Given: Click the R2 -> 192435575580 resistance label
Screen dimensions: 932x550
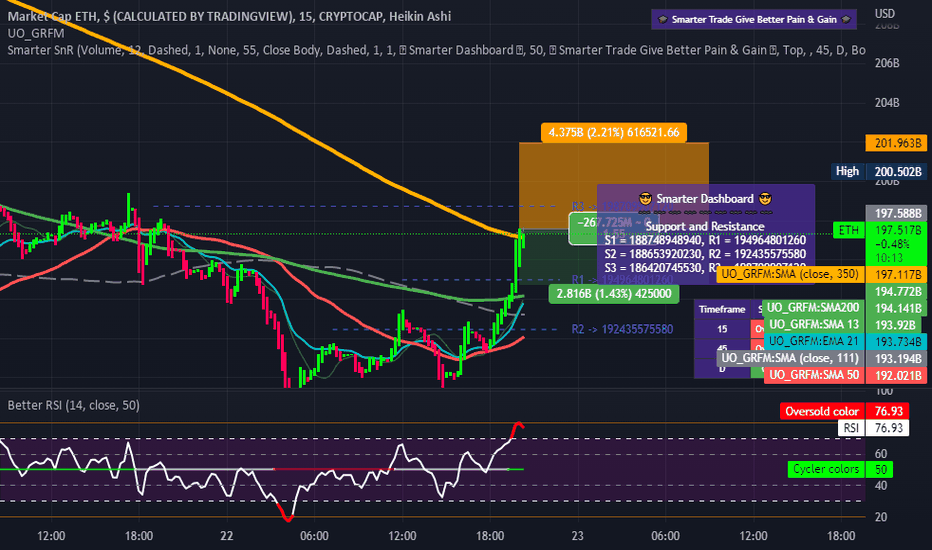Looking at the screenshot, I should [x=622, y=329].
